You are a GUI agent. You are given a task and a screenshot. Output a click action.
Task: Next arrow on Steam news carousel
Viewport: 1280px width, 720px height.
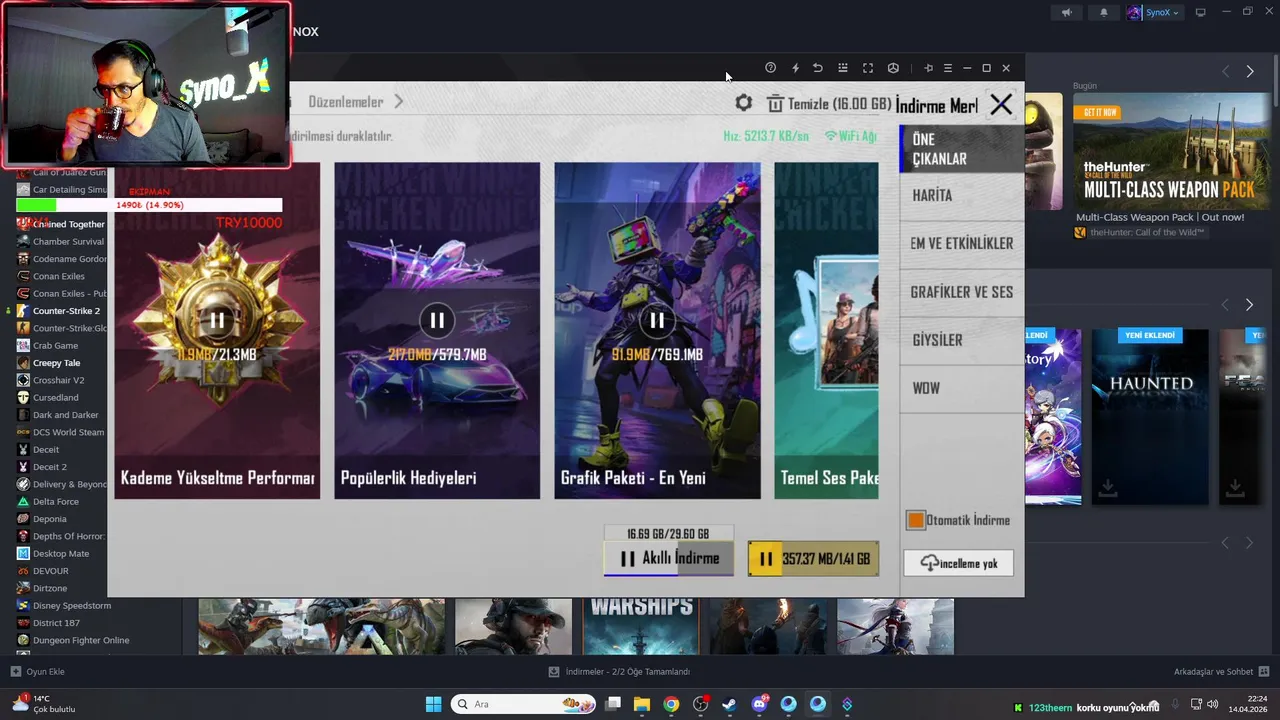[x=1250, y=71]
